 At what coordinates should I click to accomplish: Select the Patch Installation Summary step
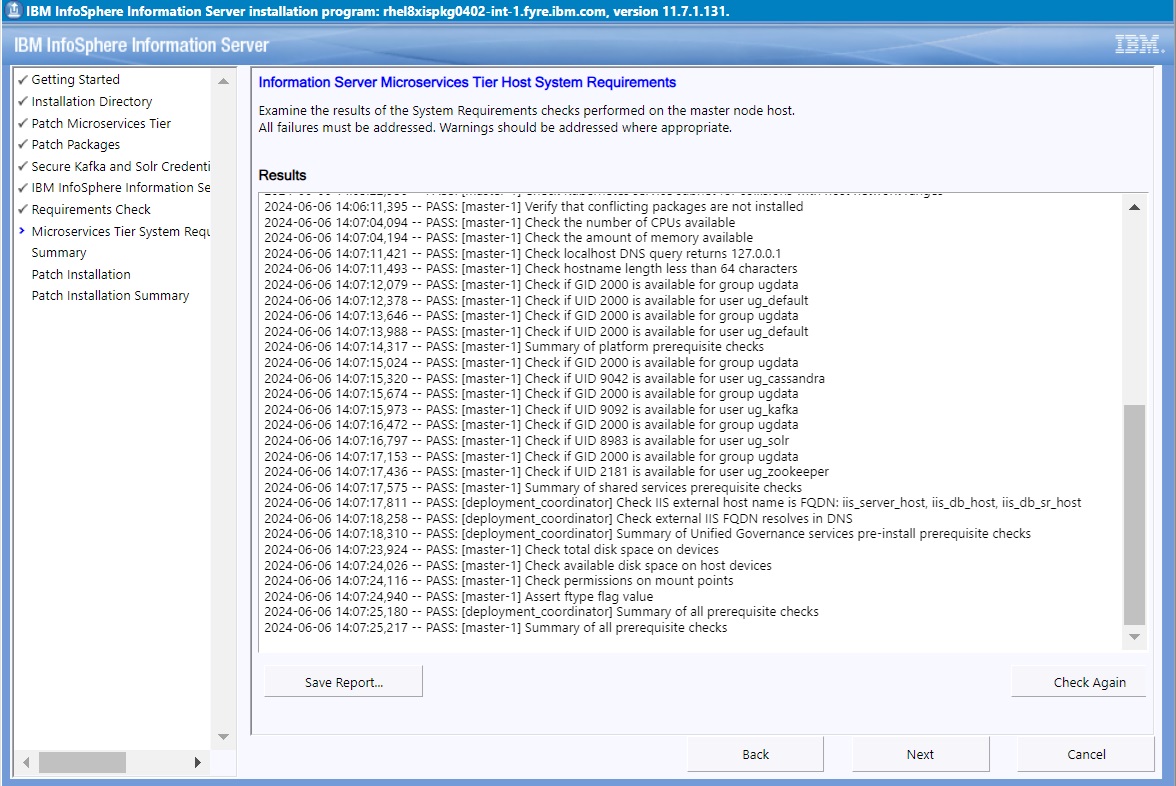coord(110,295)
